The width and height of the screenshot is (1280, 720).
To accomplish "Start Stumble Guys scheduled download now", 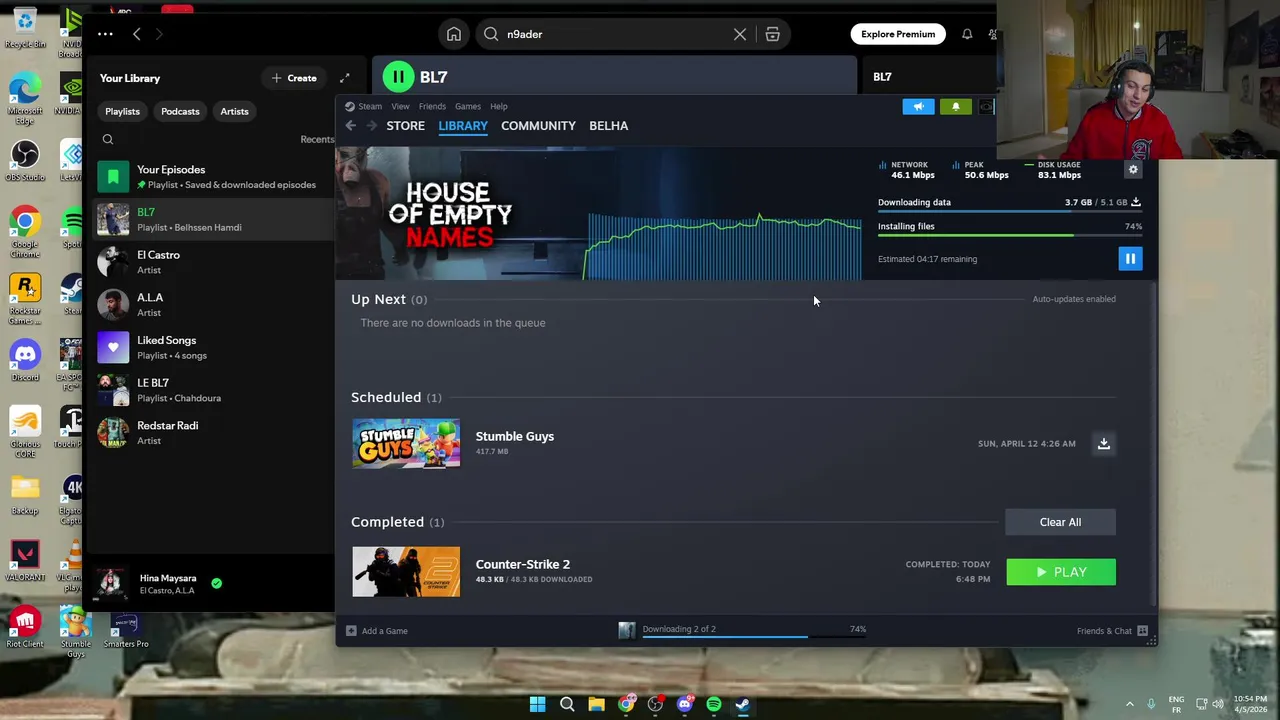I will (x=1104, y=444).
